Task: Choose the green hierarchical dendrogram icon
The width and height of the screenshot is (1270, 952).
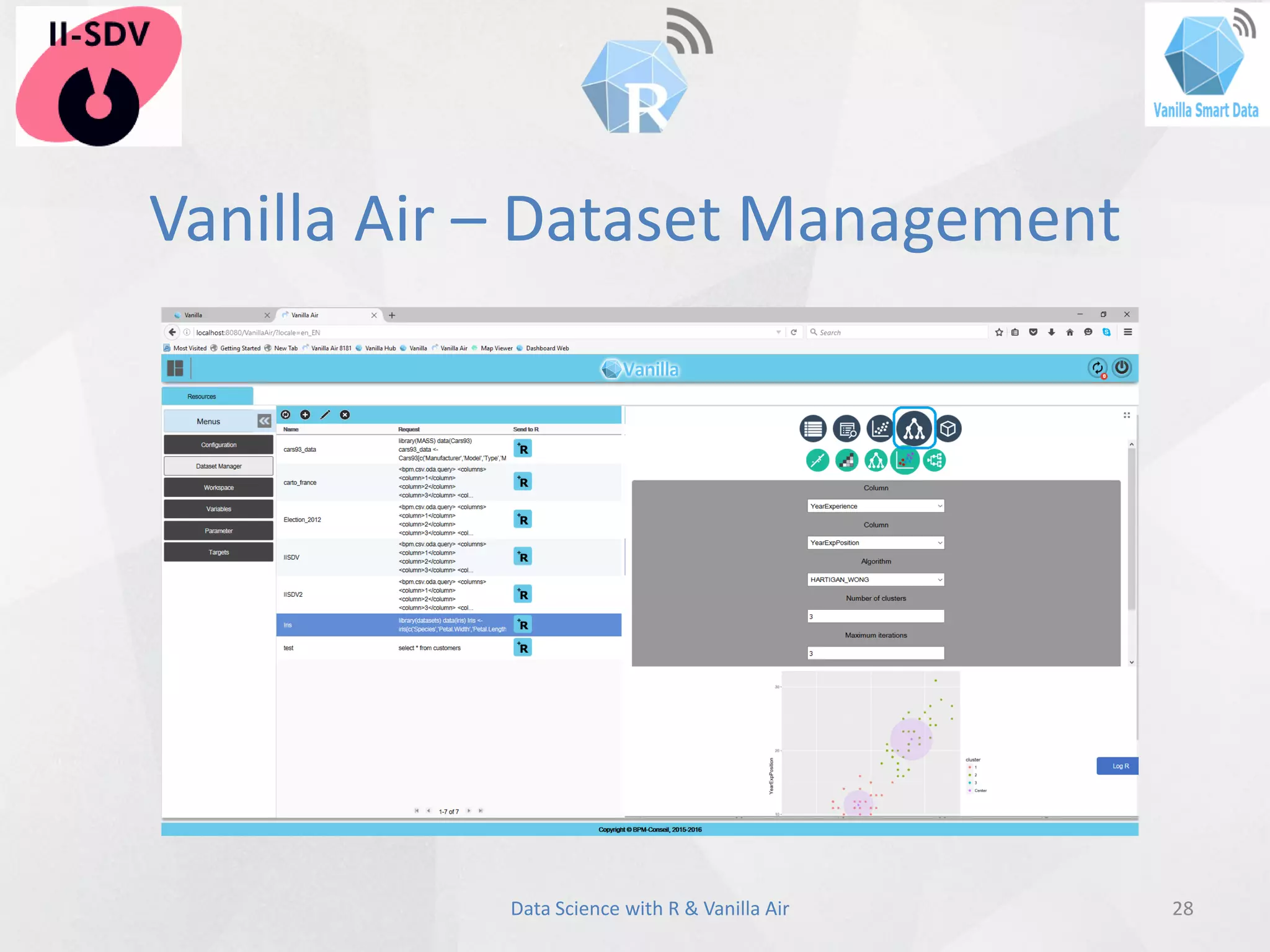Action: pos(934,460)
